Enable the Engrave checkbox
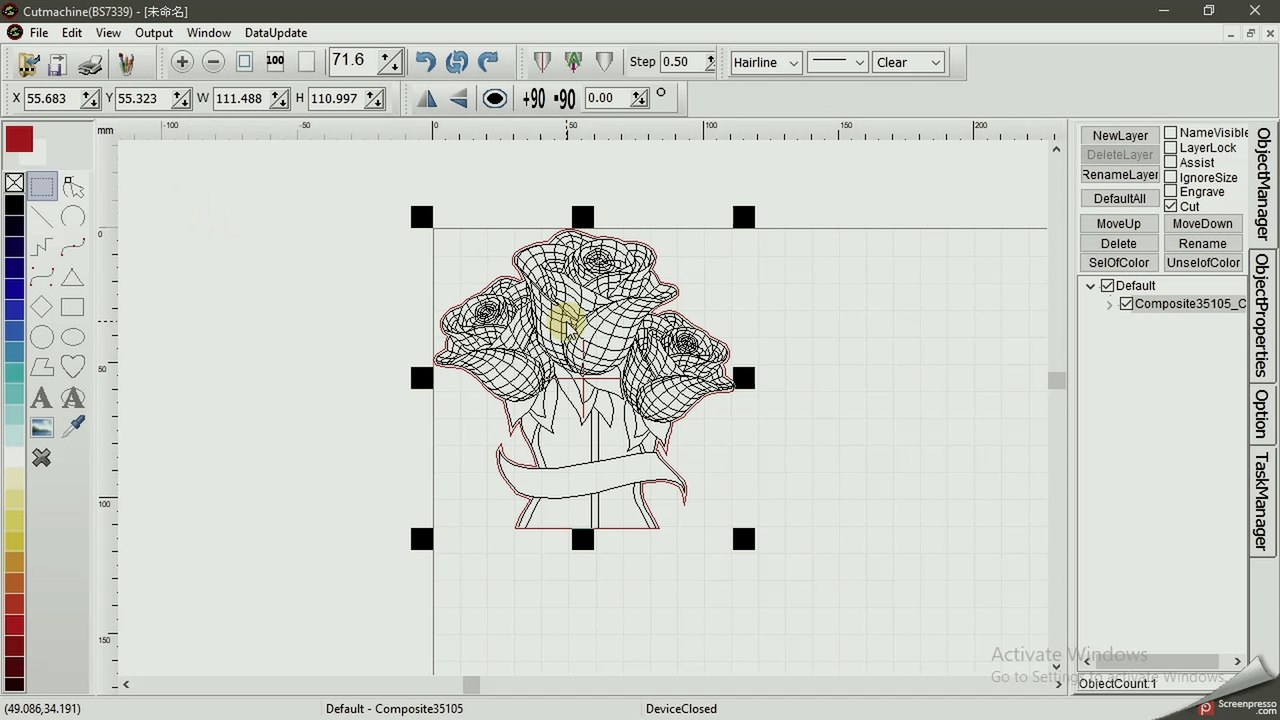 pos(1170,192)
